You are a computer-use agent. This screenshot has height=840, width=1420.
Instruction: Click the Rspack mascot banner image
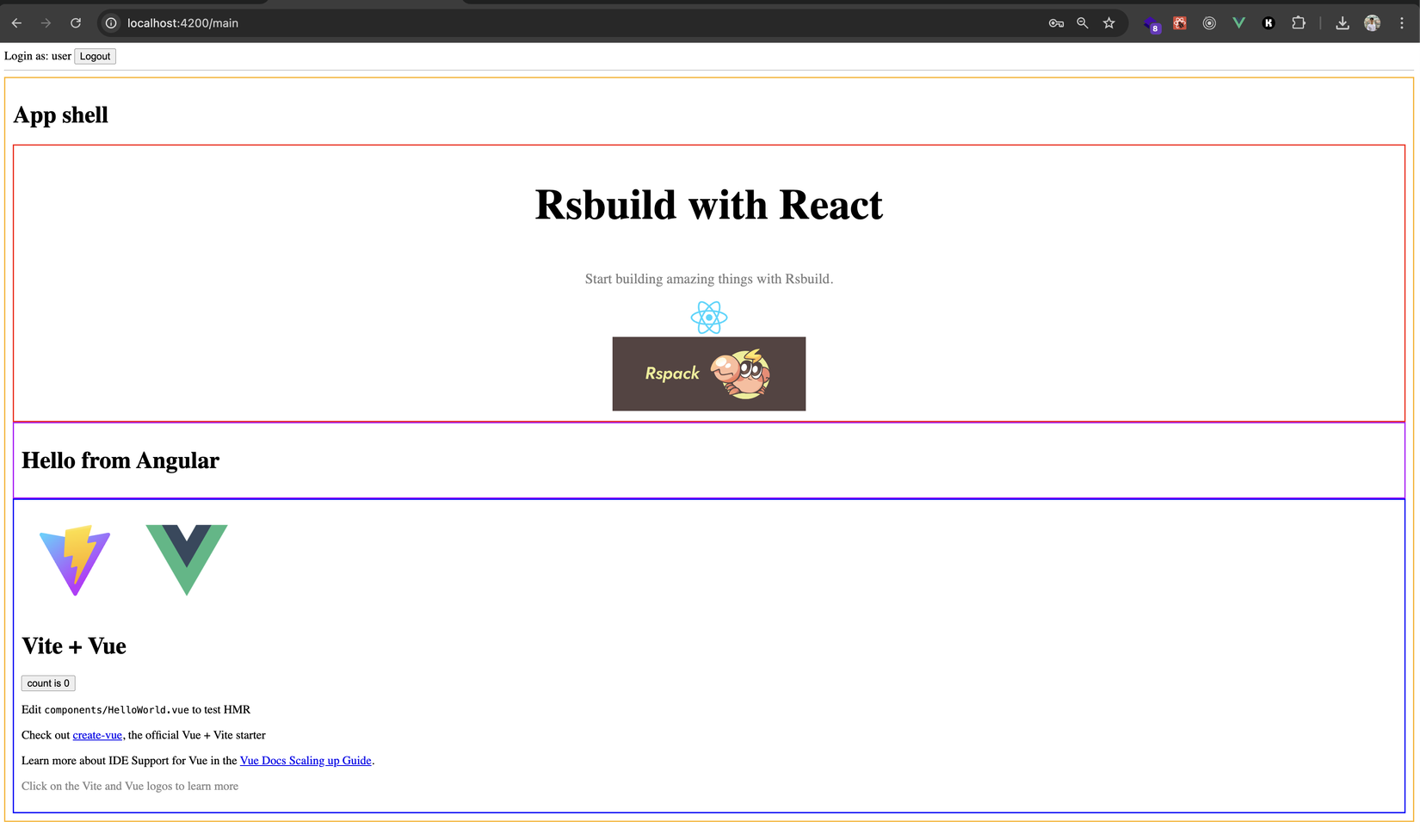(x=708, y=374)
